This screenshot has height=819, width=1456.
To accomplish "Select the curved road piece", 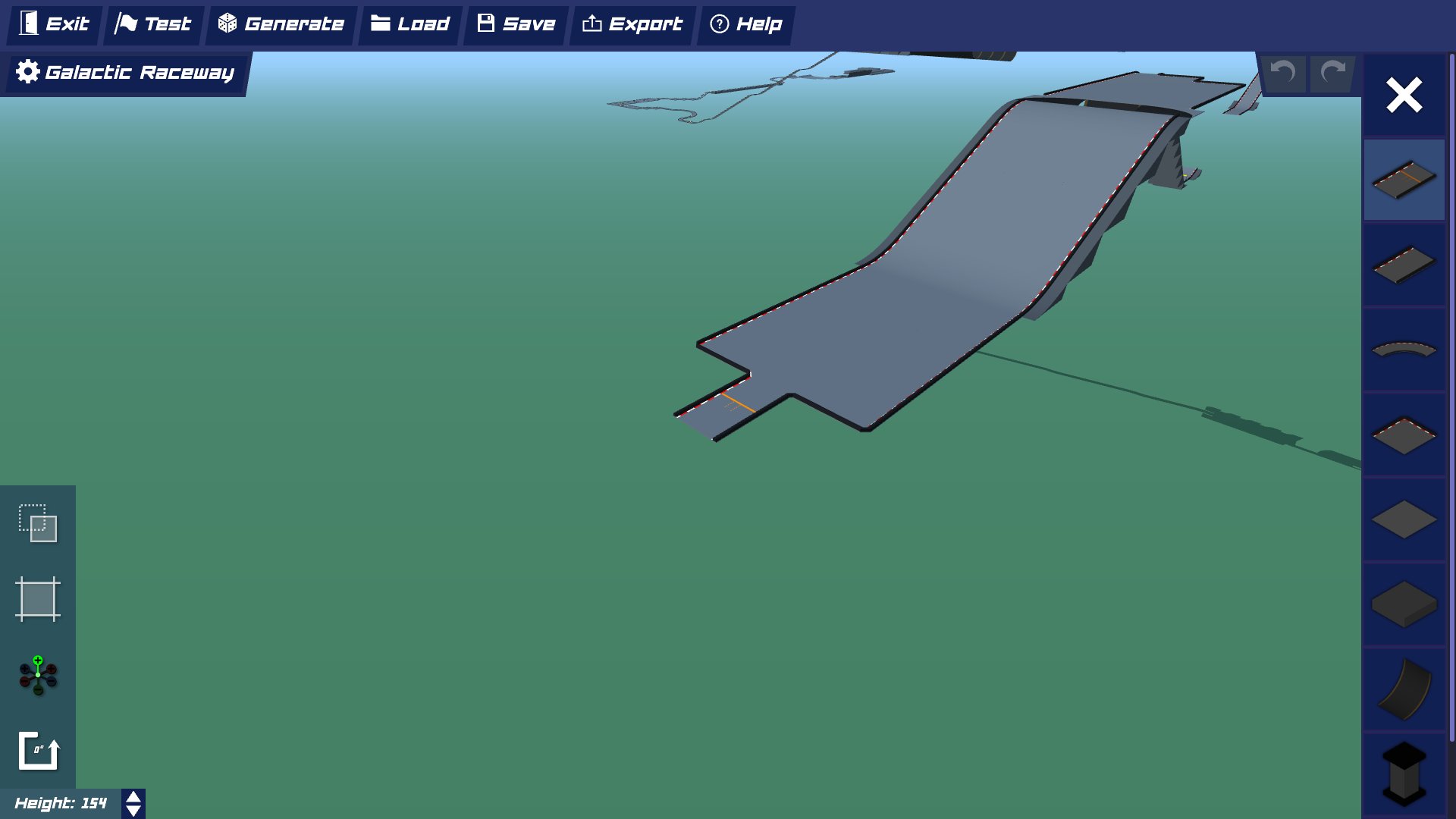I will pyautogui.click(x=1404, y=350).
